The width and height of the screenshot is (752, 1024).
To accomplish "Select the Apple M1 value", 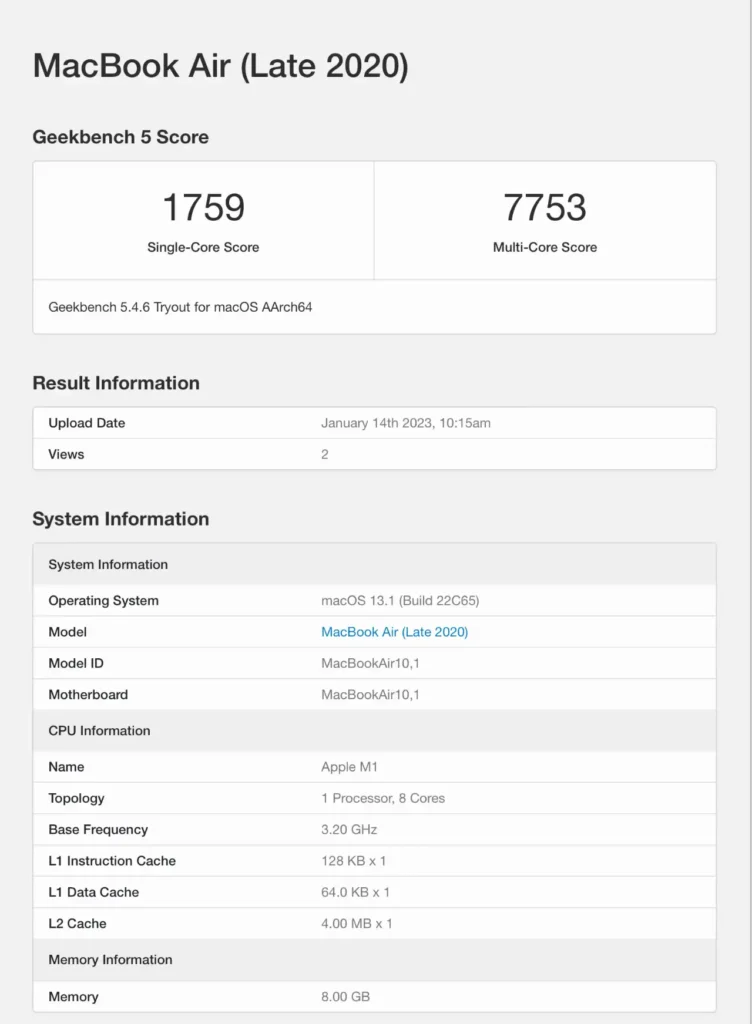I will 349,767.
